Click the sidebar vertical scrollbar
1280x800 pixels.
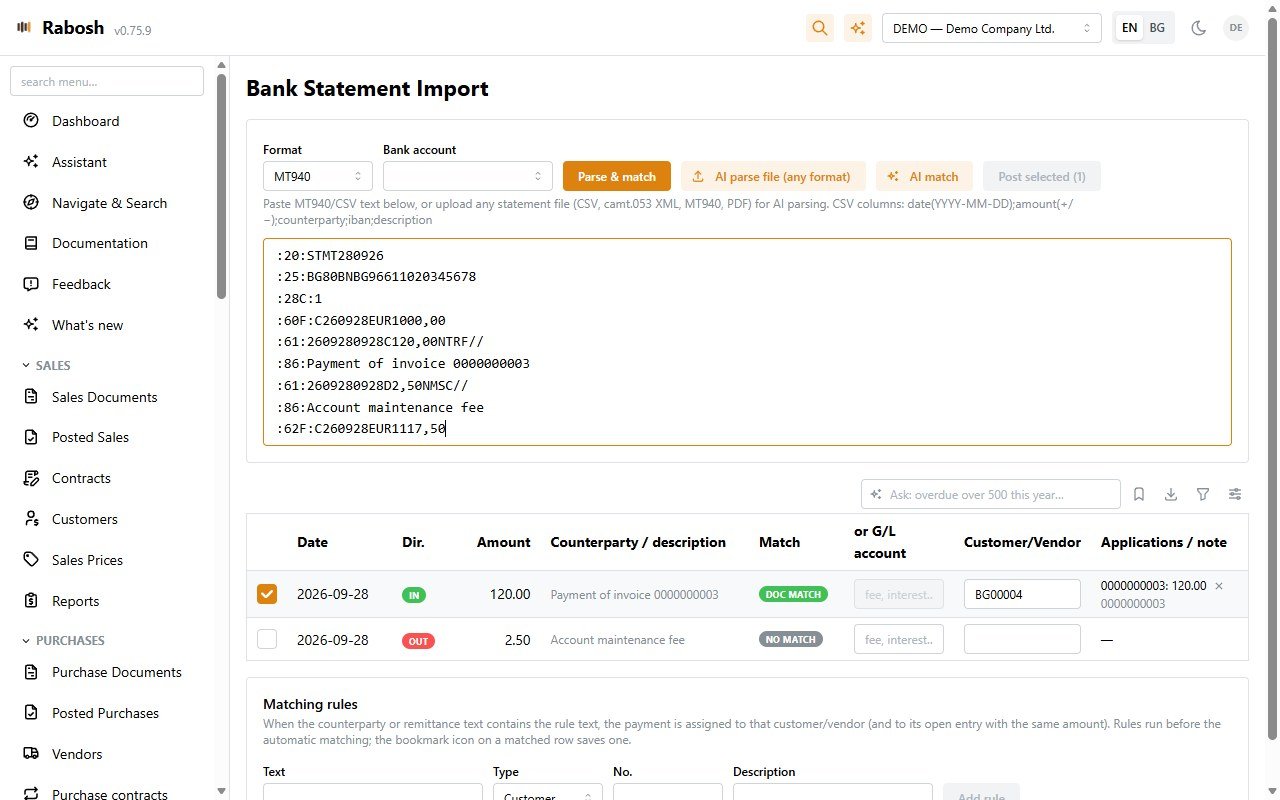pyautogui.click(x=221, y=185)
